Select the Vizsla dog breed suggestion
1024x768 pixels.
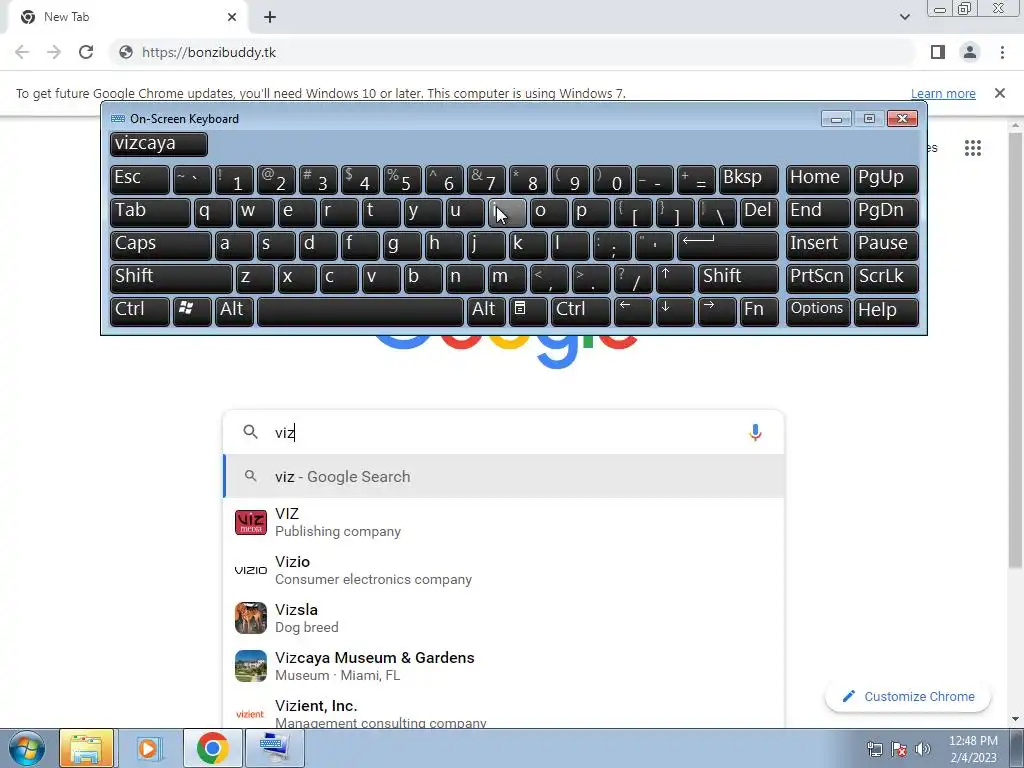[x=504, y=618]
